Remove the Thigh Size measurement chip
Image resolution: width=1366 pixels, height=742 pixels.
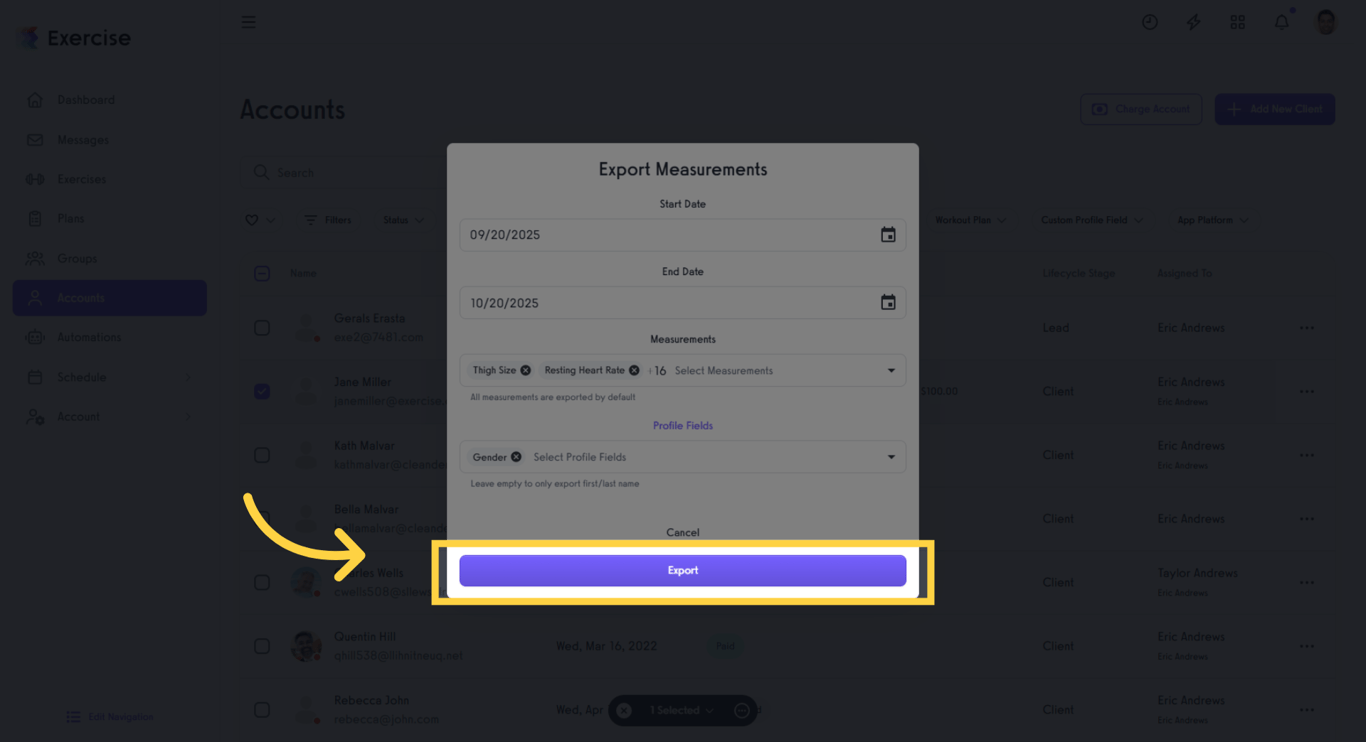click(524, 369)
